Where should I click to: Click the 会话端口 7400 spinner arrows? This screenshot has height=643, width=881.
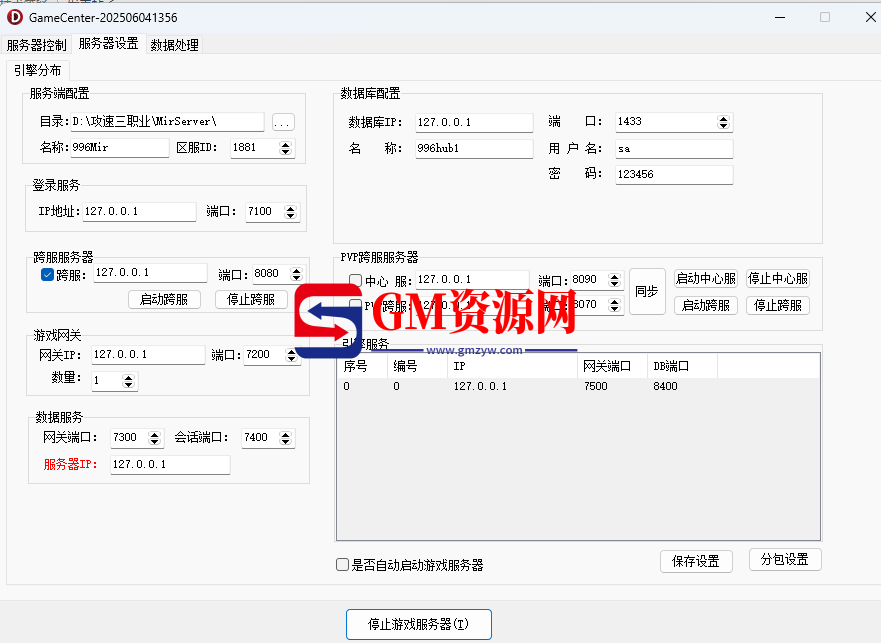pyautogui.click(x=285, y=438)
